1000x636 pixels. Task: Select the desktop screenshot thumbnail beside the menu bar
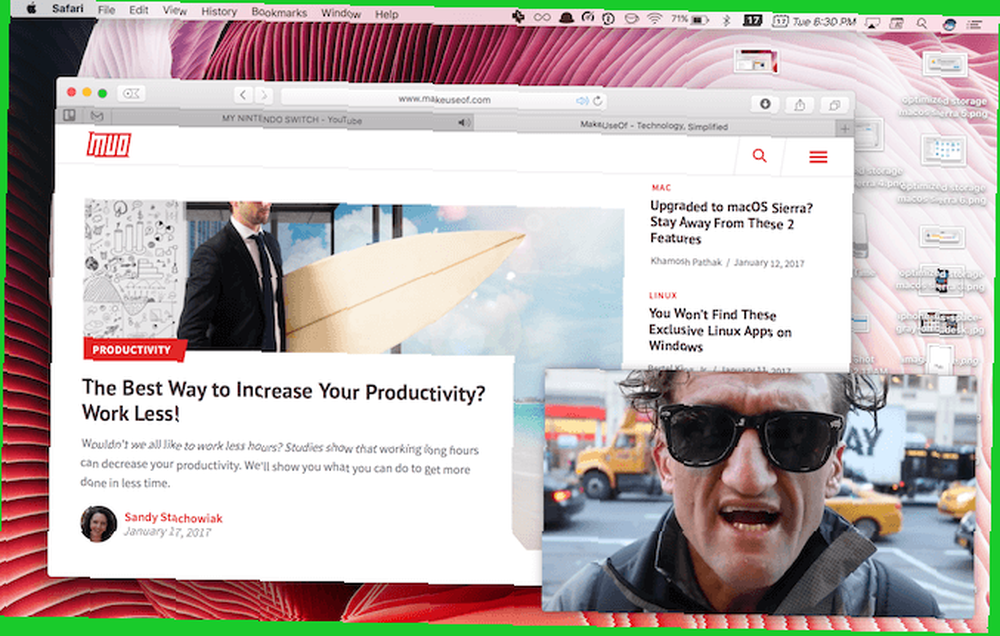pyautogui.click(x=756, y=61)
